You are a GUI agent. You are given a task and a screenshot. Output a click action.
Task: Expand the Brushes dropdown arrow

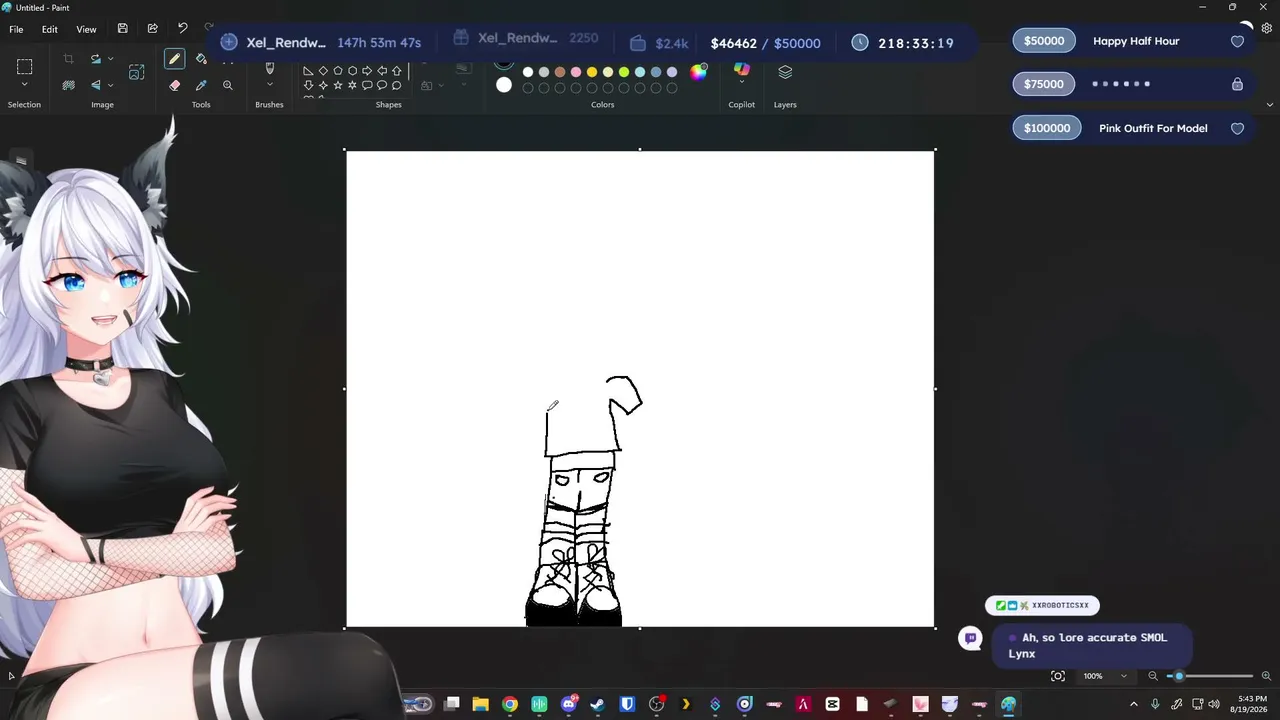click(269, 86)
